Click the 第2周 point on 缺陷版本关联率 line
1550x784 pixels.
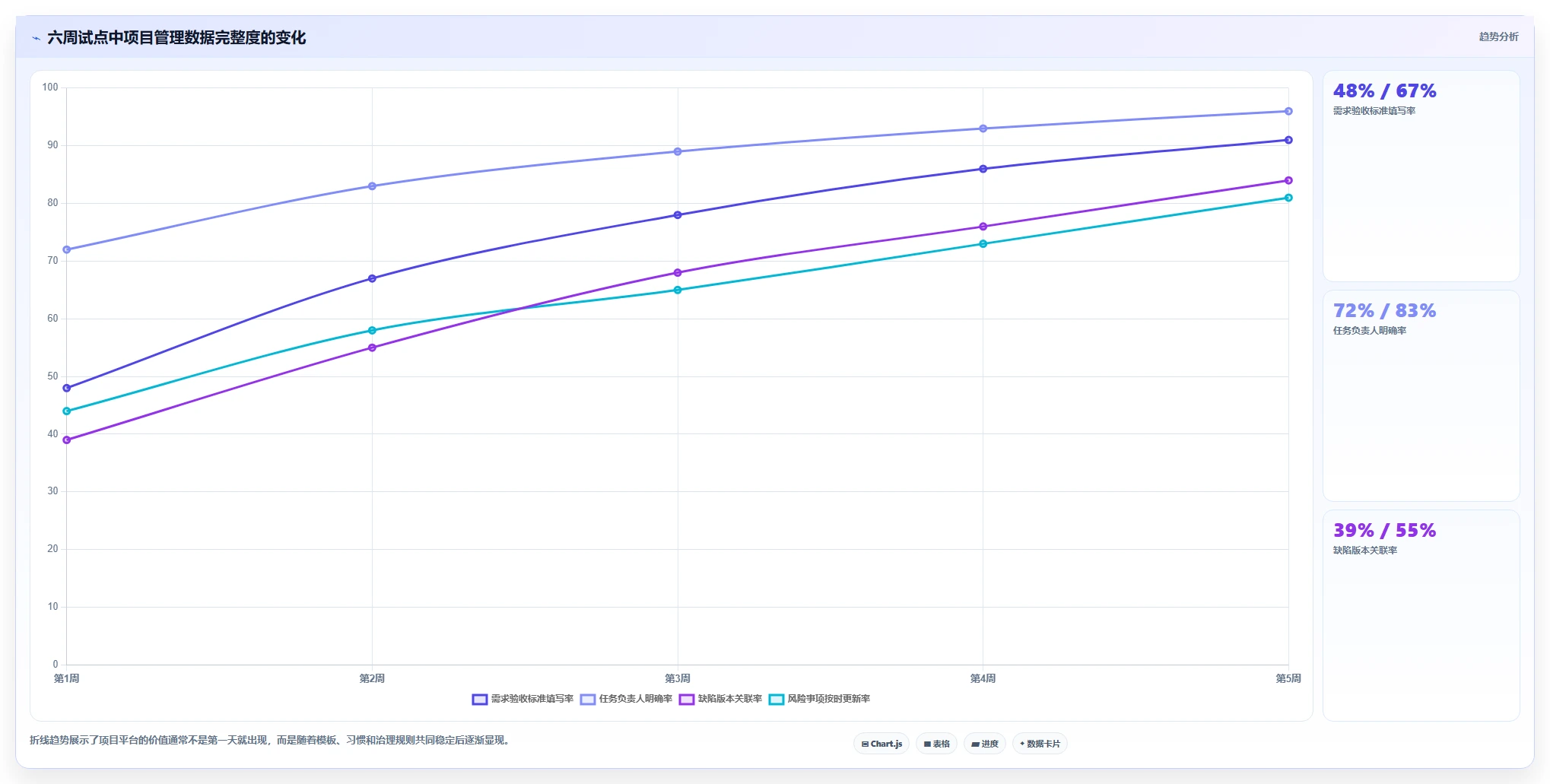point(372,348)
